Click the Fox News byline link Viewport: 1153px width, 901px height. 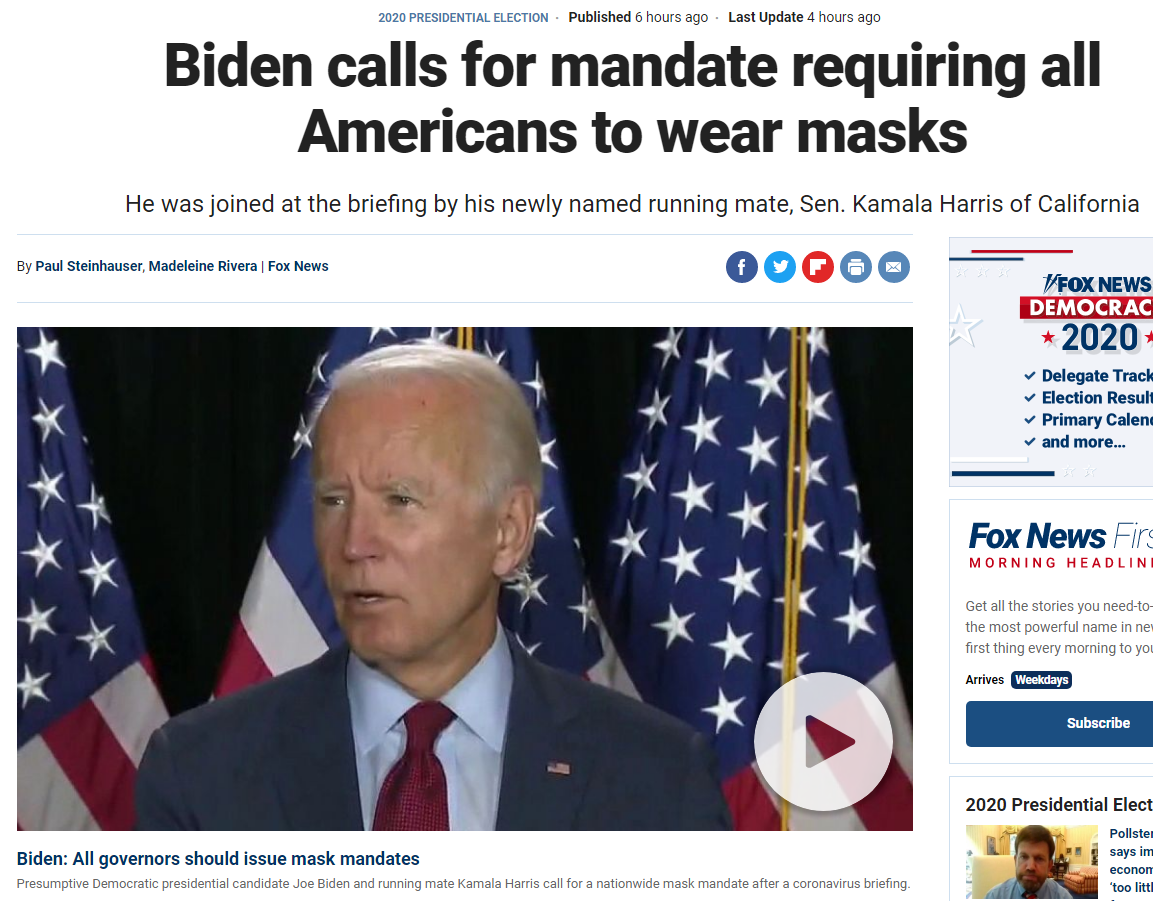pos(298,266)
